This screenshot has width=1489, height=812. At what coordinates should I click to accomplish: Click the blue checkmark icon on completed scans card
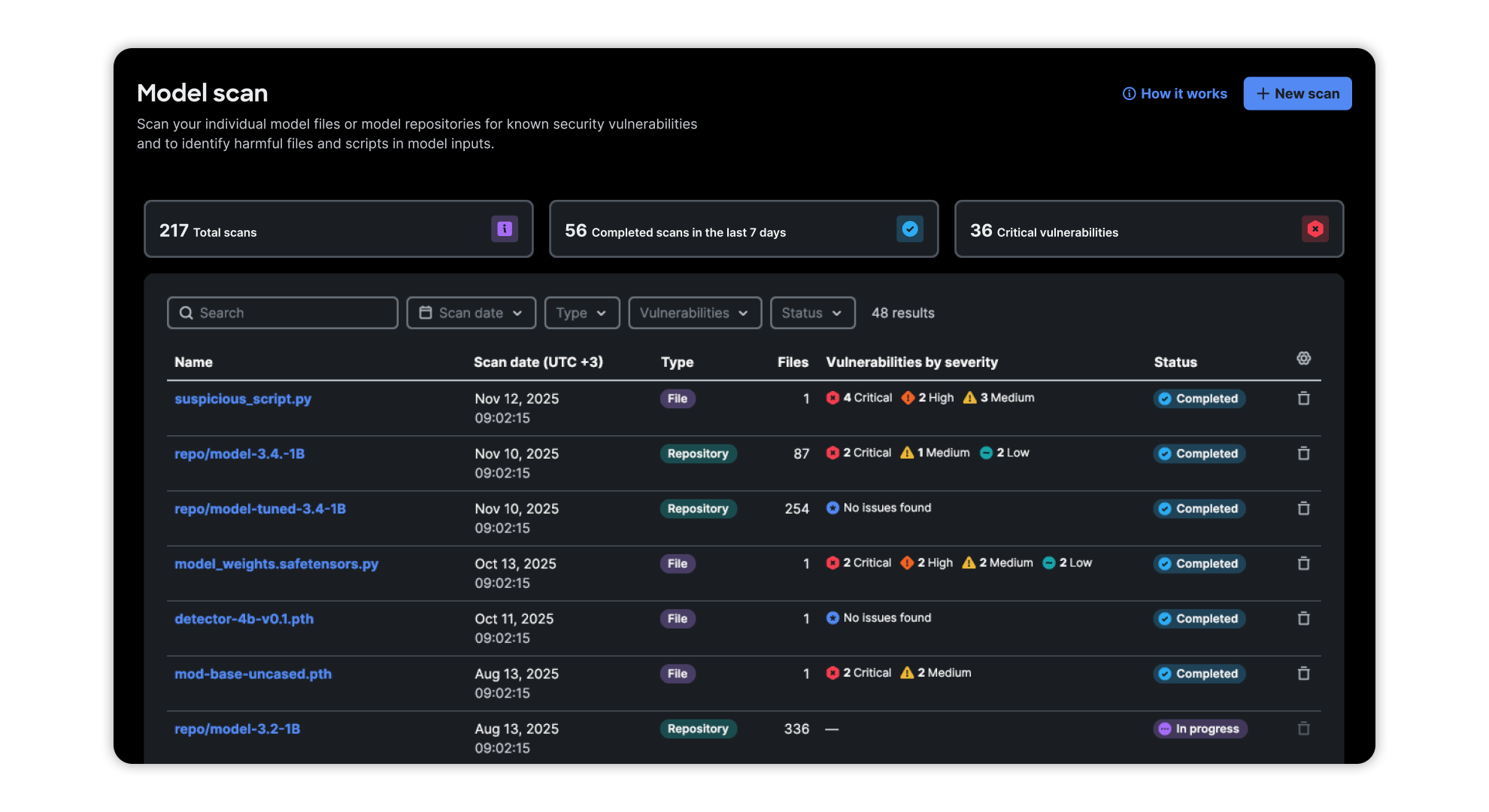[x=910, y=229]
